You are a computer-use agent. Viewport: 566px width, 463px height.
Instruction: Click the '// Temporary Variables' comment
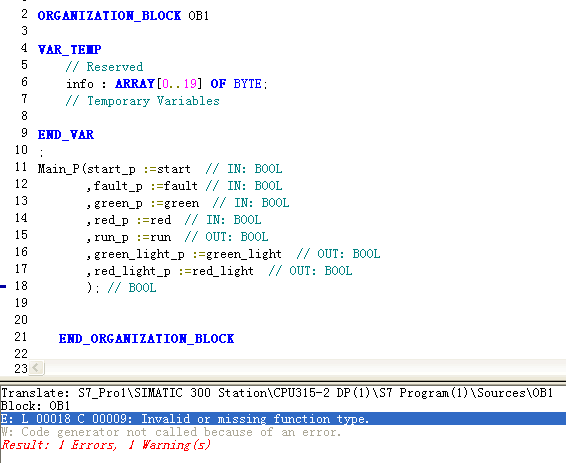click(x=143, y=101)
